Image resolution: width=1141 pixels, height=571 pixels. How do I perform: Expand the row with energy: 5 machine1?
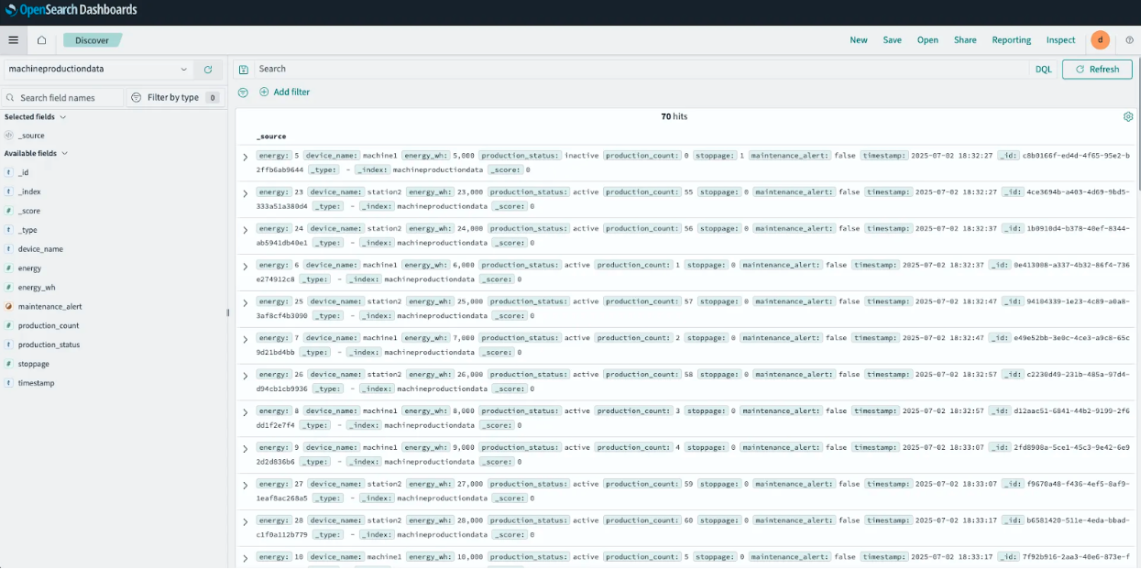pos(245,157)
